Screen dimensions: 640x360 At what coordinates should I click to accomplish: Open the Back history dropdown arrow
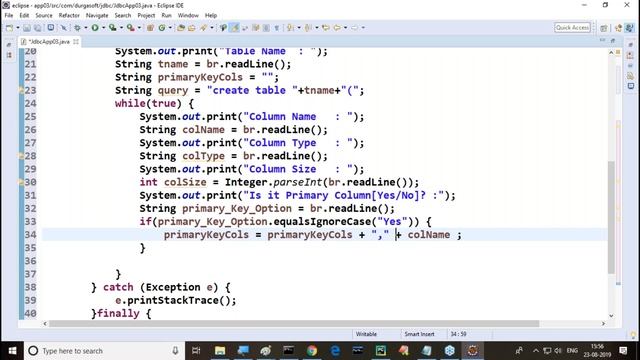coord(345,28)
